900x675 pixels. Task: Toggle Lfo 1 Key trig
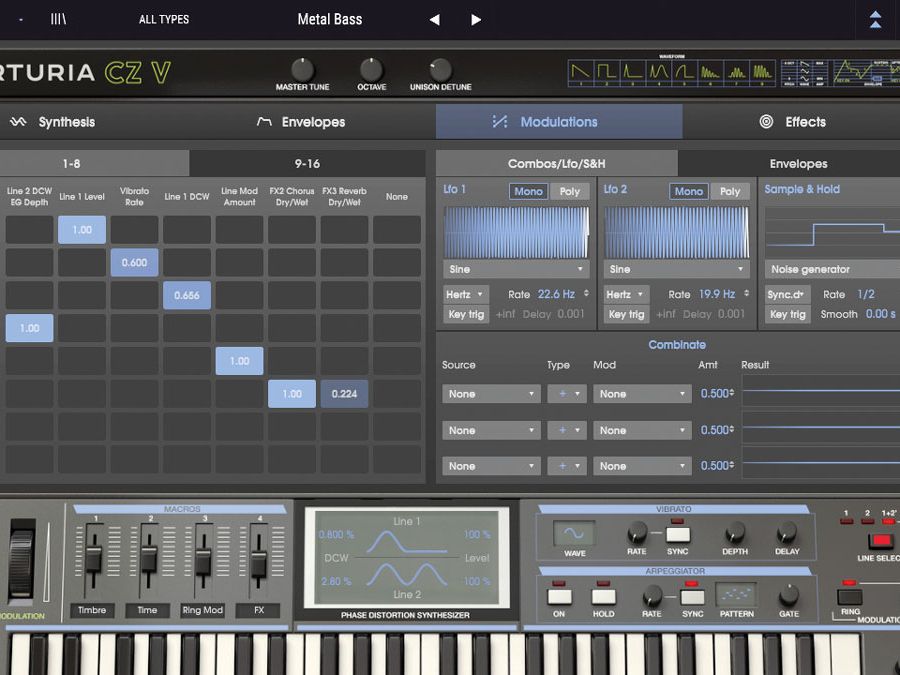point(466,314)
